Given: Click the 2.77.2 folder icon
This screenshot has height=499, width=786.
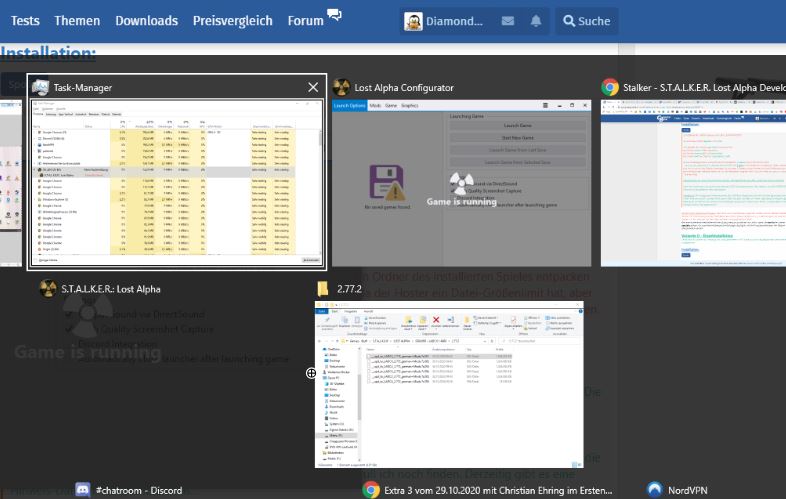Looking at the screenshot, I should tap(323, 289).
